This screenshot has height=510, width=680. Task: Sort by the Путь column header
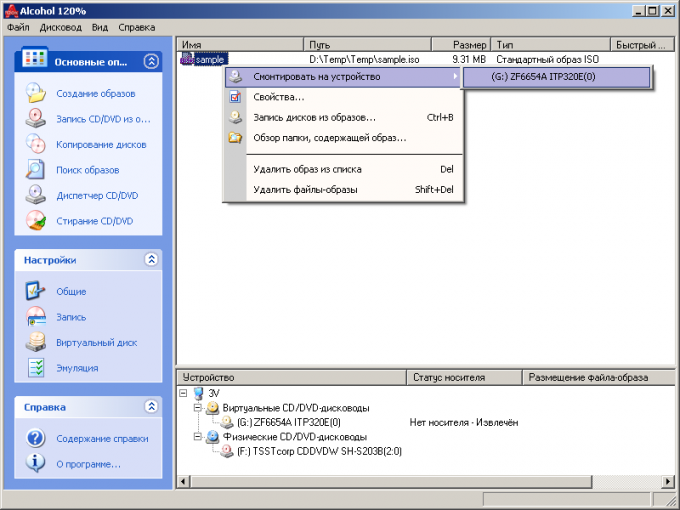tap(367, 45)
